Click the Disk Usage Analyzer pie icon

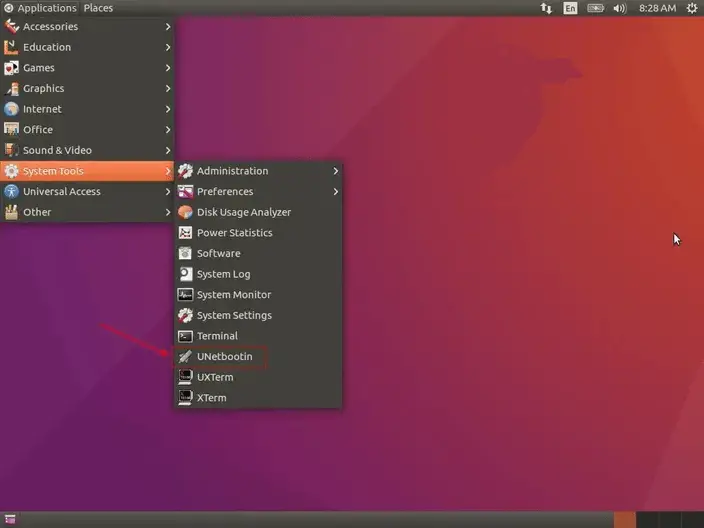(185, 212)
